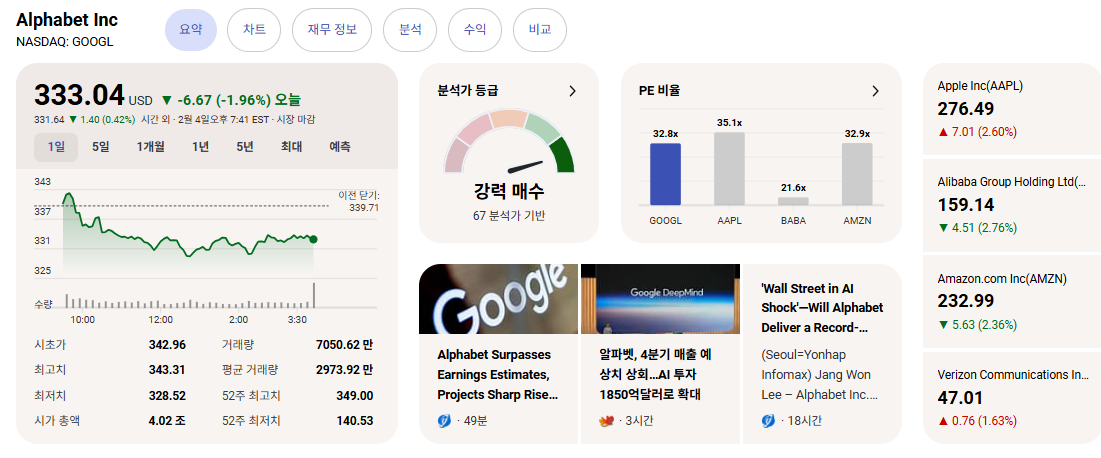The height and width of the screenshot is (458, 1101).
Task: Show the 예측 forecast view
Action: pyautogui.click(x=341, y=147)
